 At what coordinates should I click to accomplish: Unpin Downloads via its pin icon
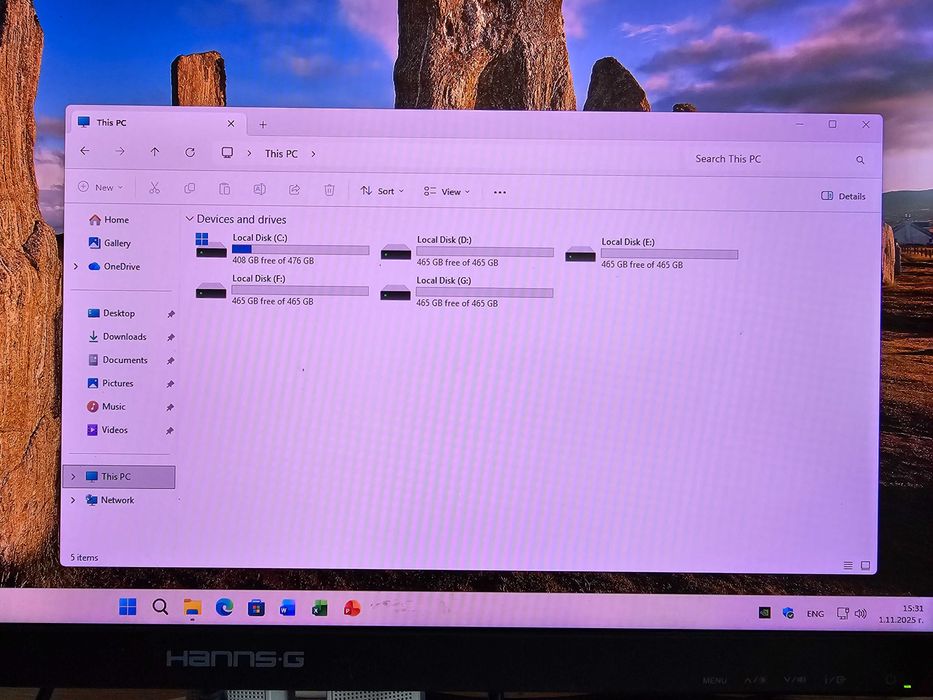(x=170, y=338)
